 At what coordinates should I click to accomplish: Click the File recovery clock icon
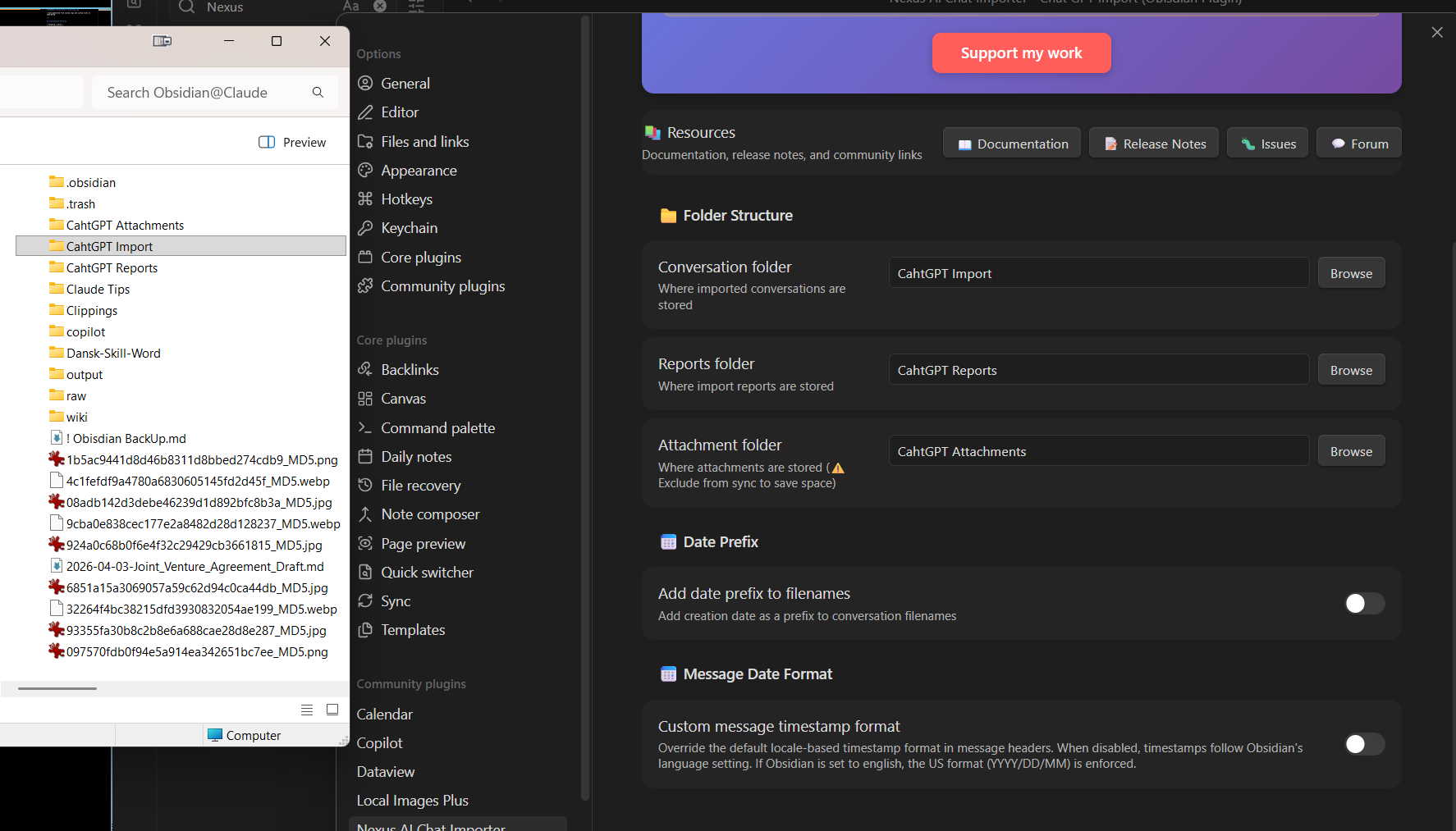(x=365, y=486)
